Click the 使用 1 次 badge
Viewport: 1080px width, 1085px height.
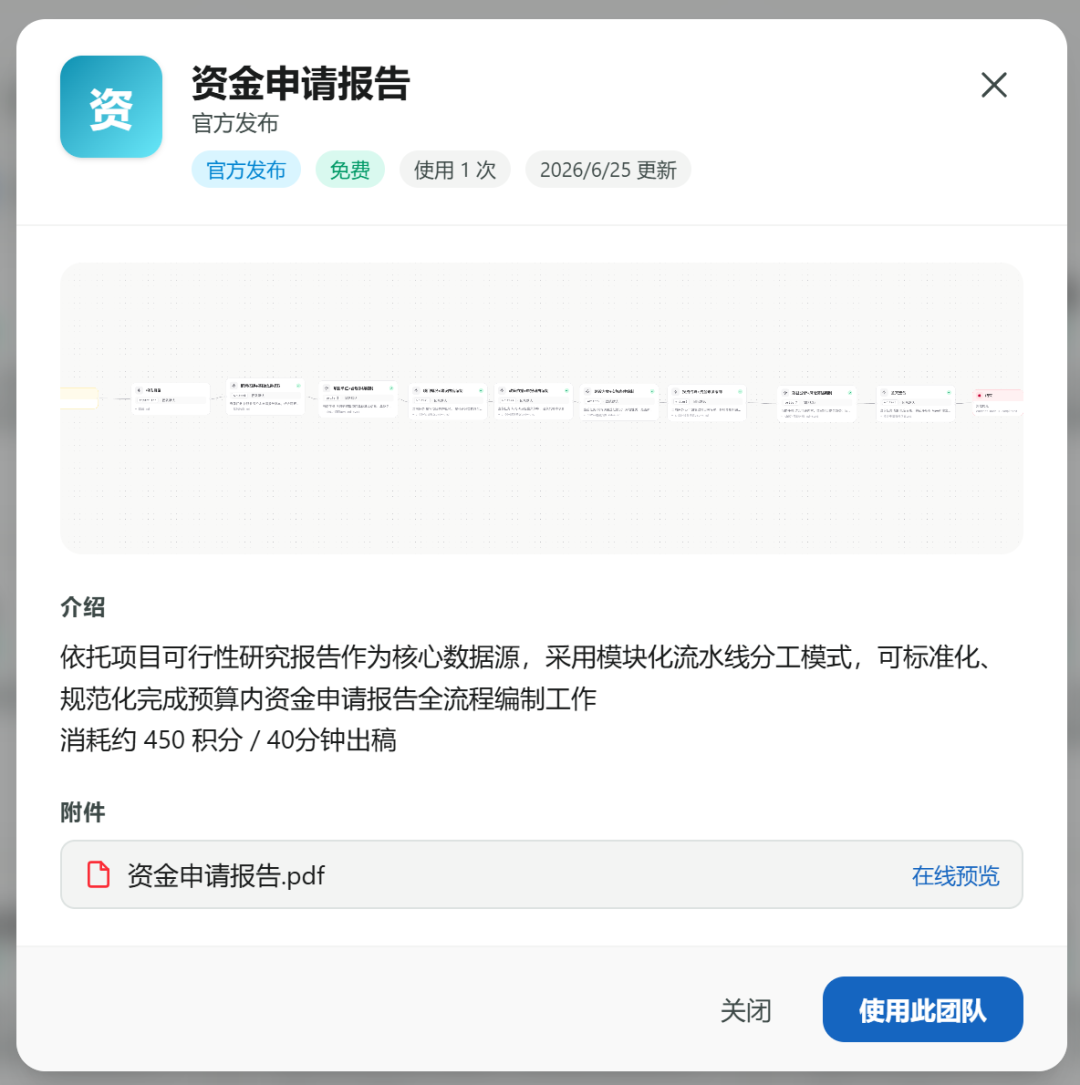pyautogui.click(x=455, y=170)
